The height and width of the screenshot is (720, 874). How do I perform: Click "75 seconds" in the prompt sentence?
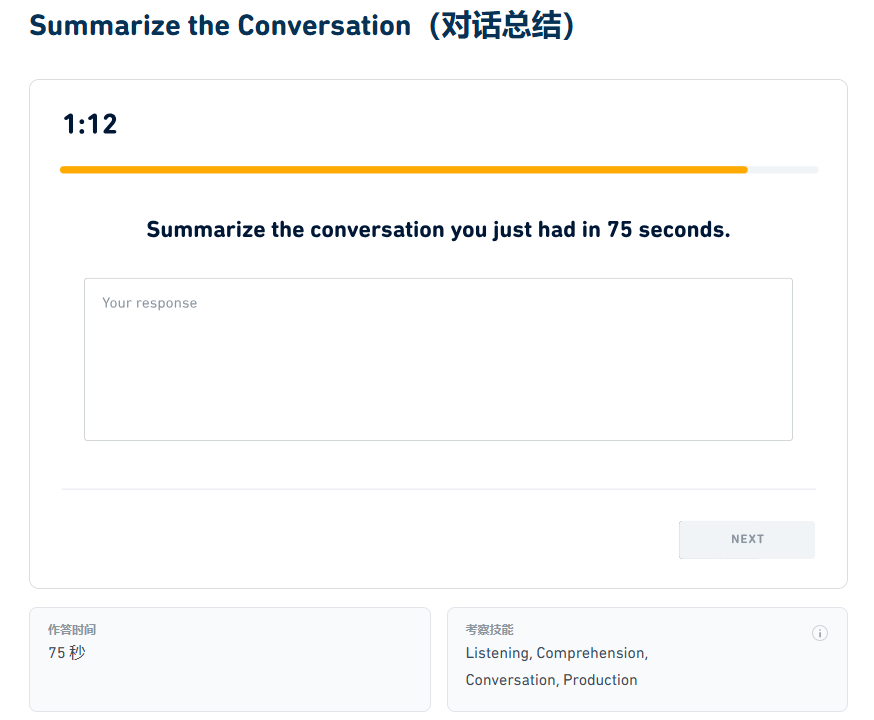tap(667, 230)
